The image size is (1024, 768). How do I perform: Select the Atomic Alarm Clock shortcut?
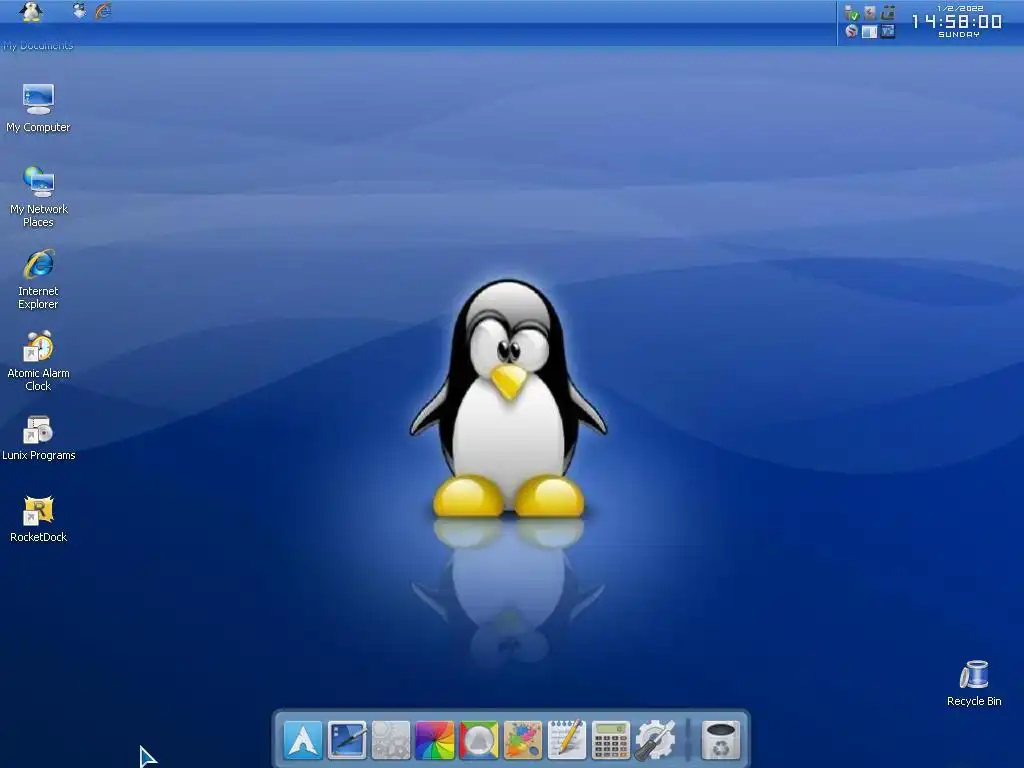tap(38, 361)
